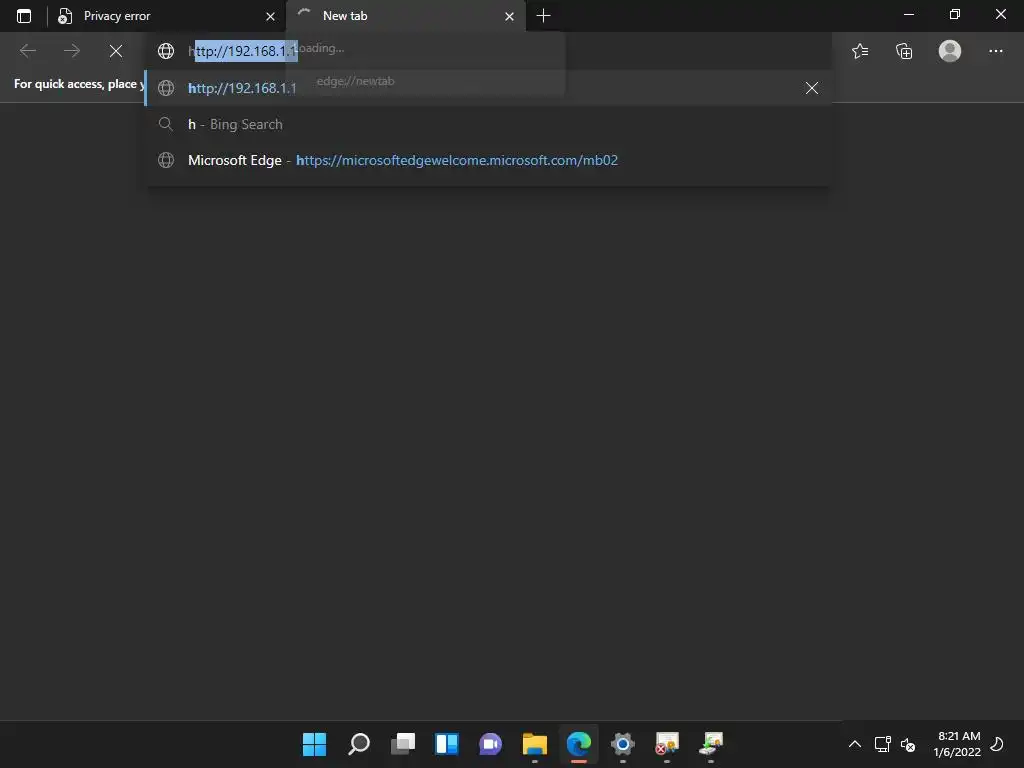
Task: Stop loading the page
Action: [x=116, y=51]
